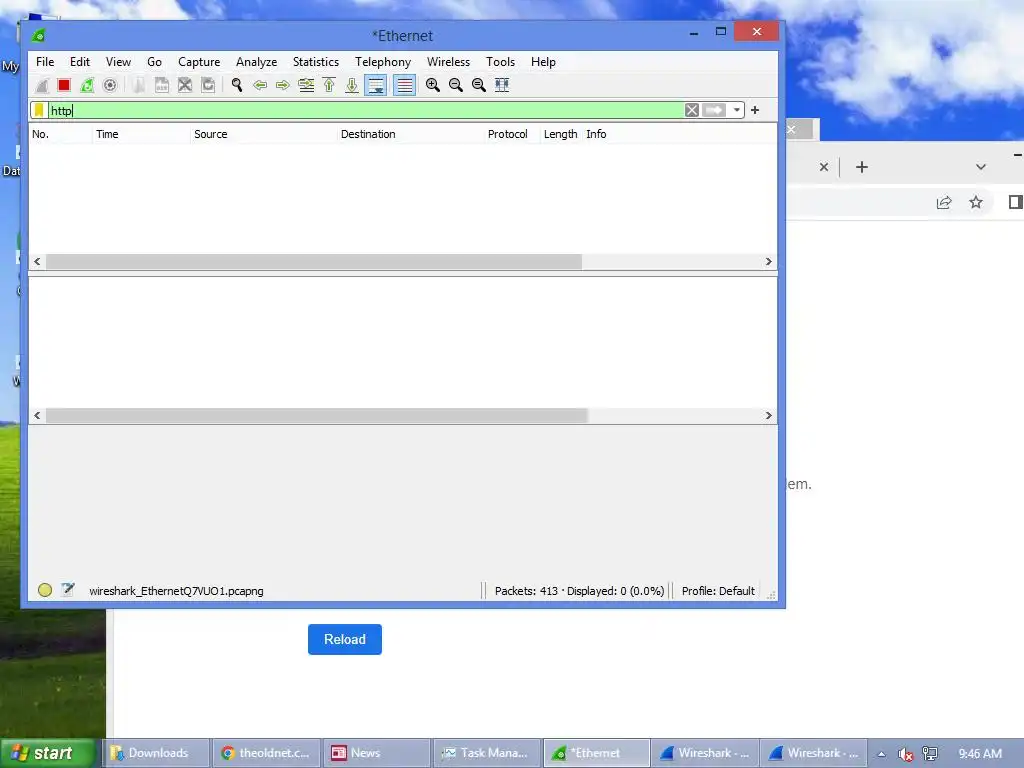Sort by the No. column header
This screenshot has width=1024, height=768.
pyautogui.click(x=60, y=135)
